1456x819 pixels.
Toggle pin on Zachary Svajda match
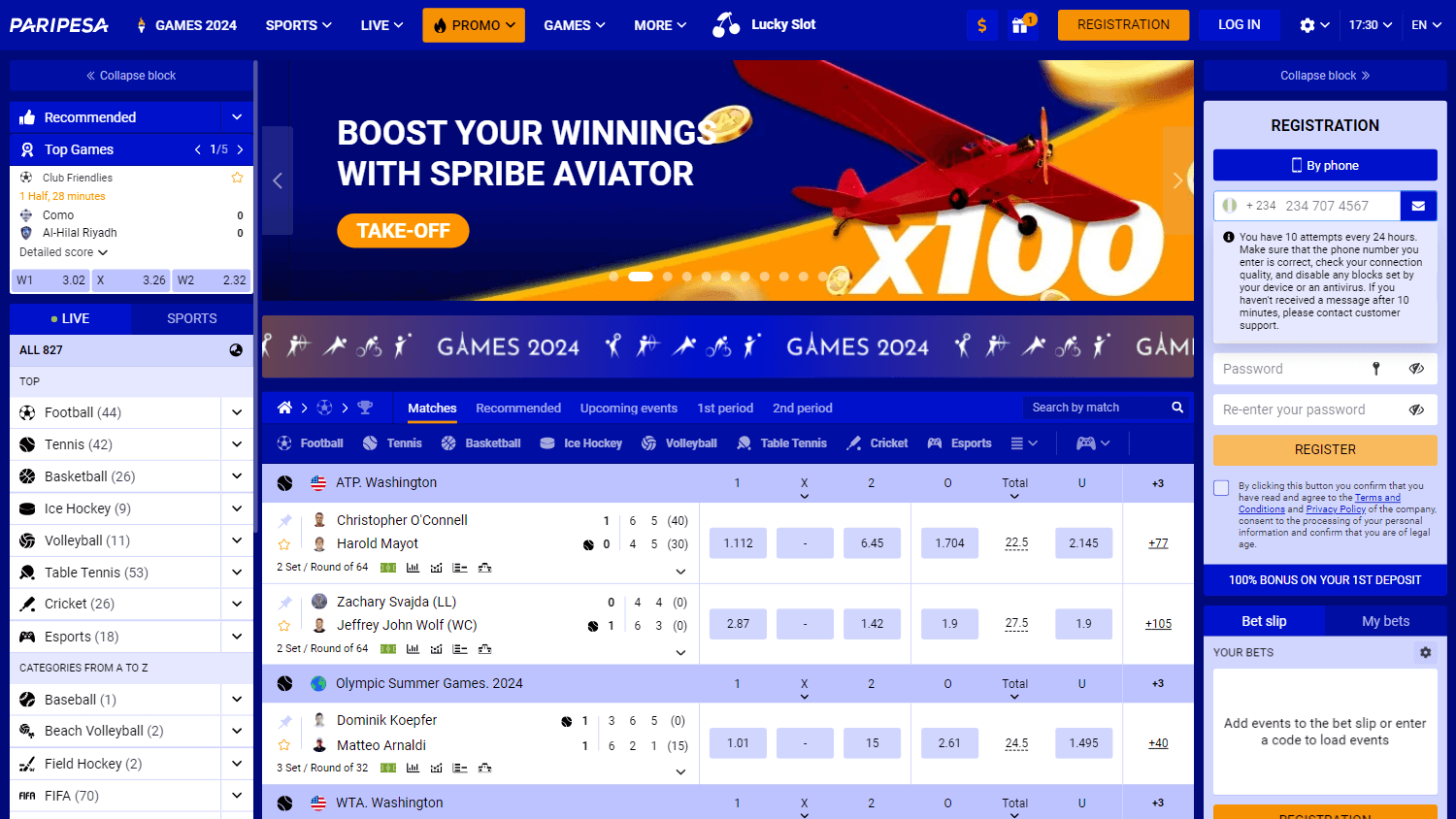(x=284, y=603)
